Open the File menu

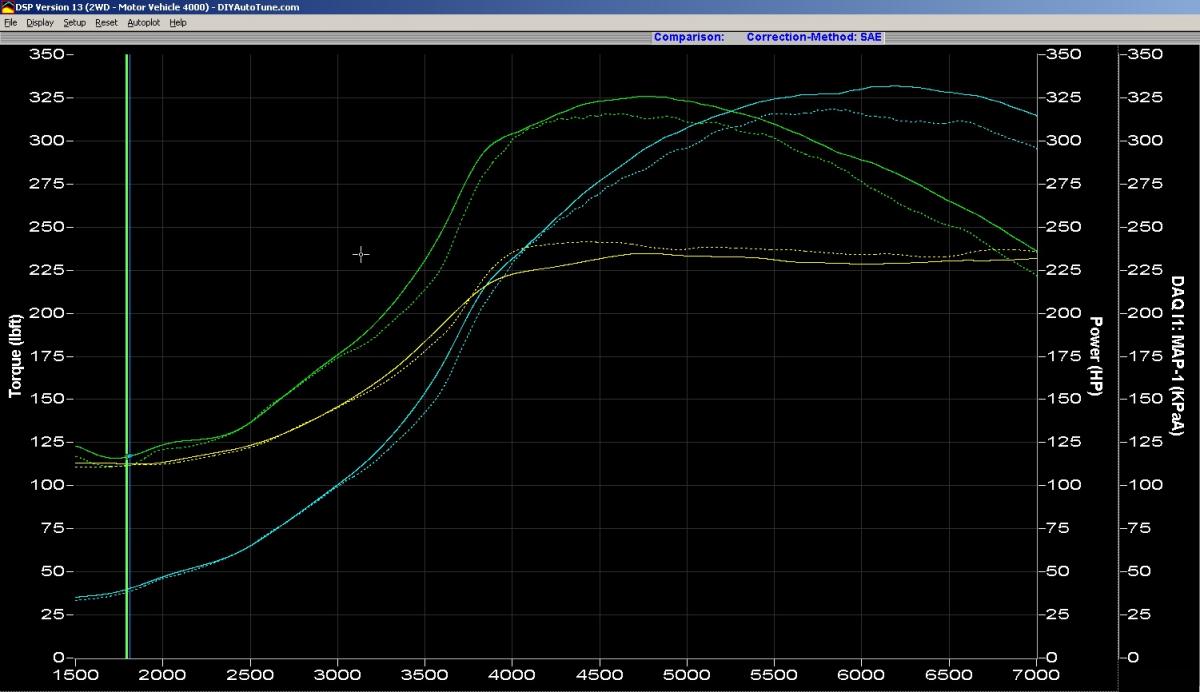coord(10,22)
